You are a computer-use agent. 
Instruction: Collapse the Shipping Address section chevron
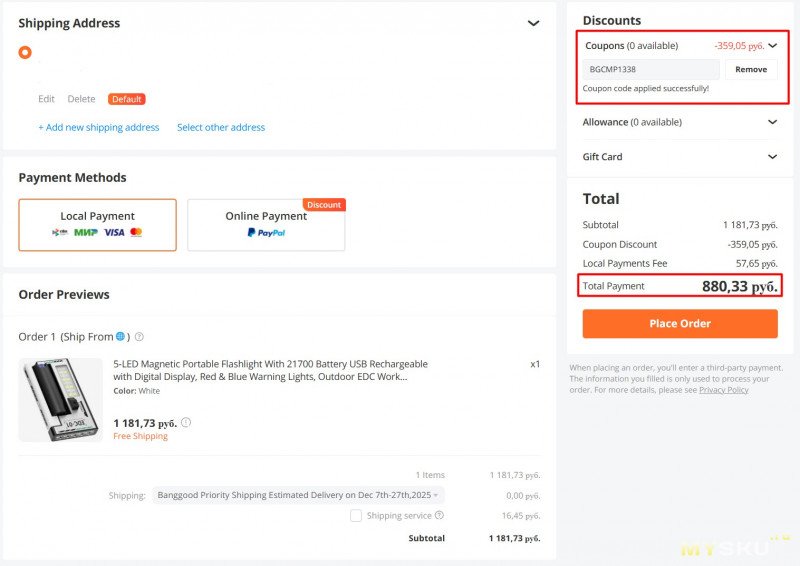(533, 23)
